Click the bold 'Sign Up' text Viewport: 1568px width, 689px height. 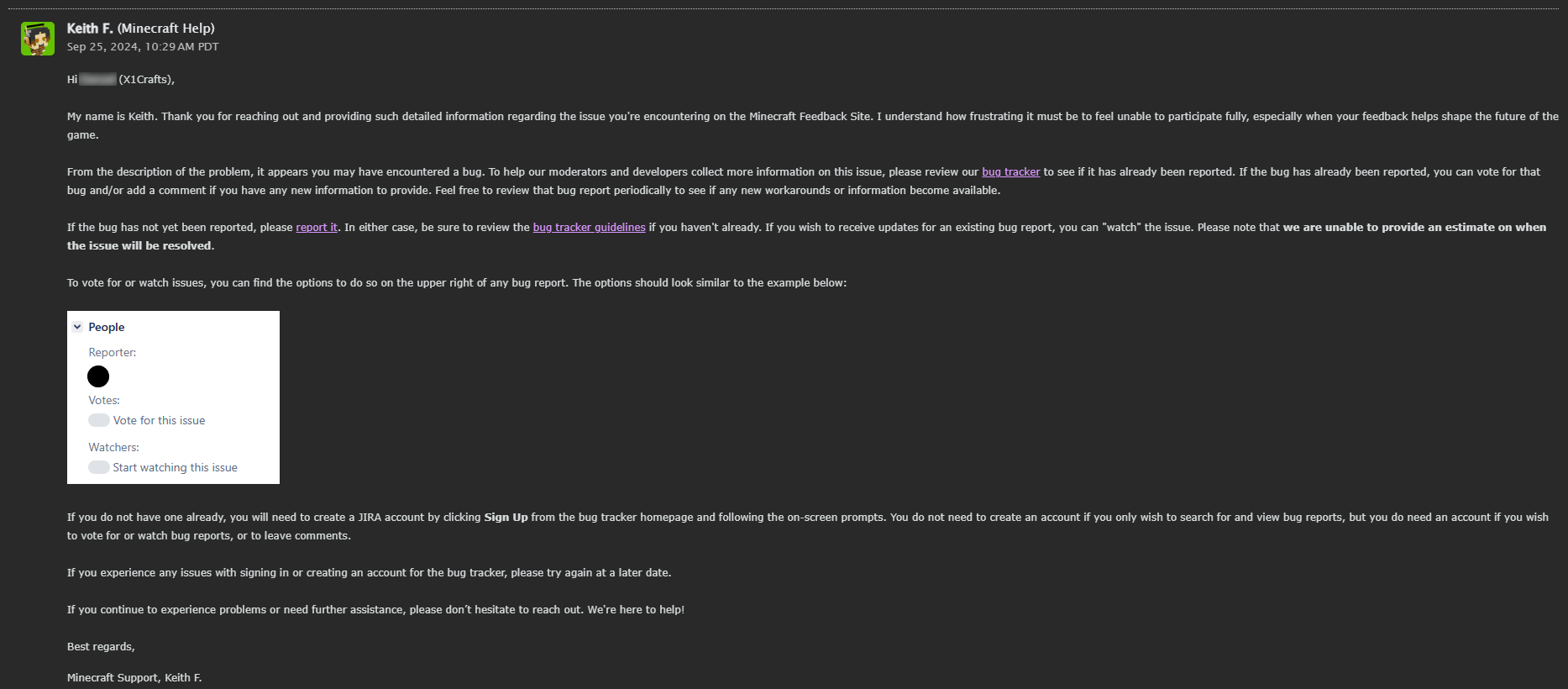coord(506,518)
